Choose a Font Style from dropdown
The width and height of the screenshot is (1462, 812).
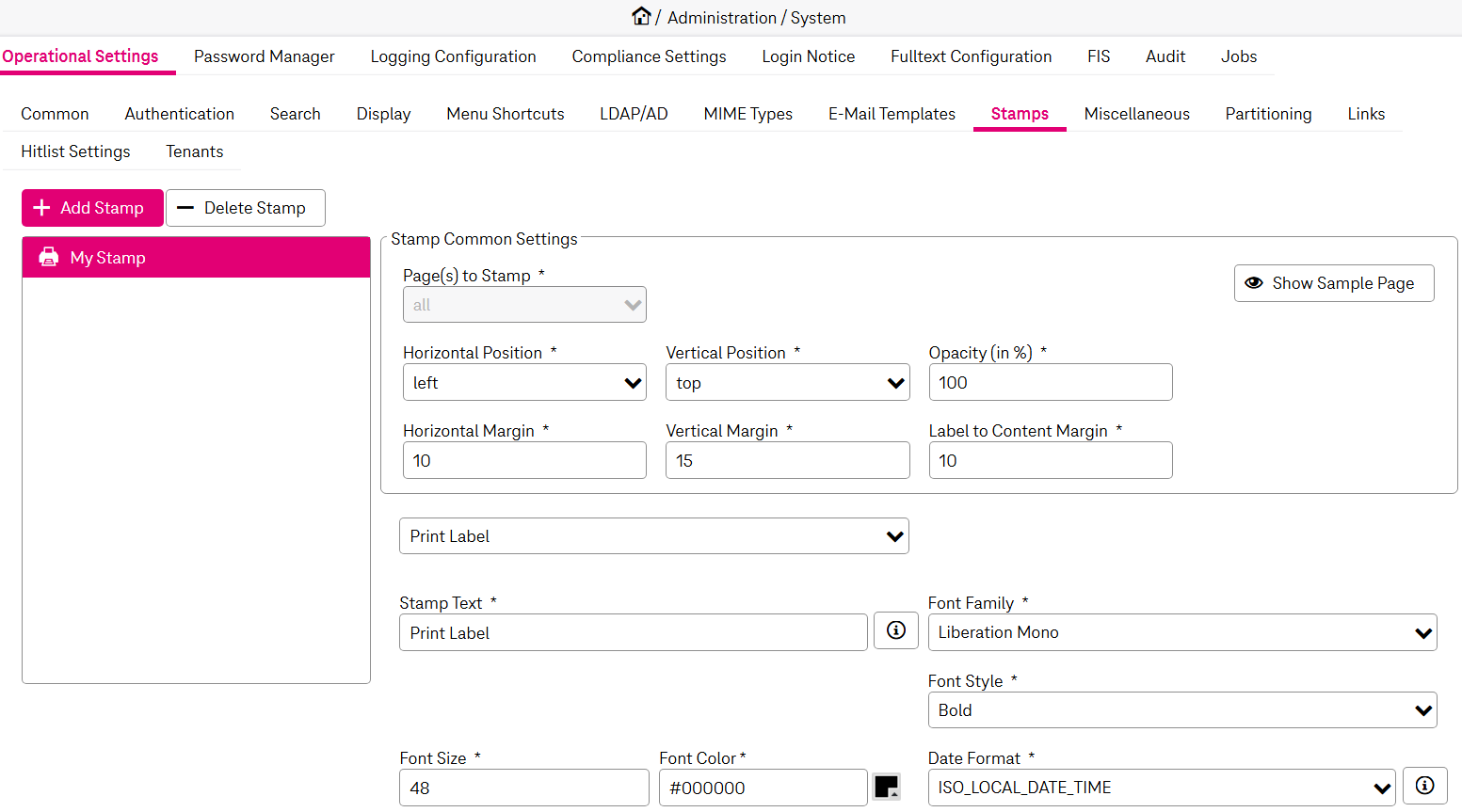[x=1181, y=710]
